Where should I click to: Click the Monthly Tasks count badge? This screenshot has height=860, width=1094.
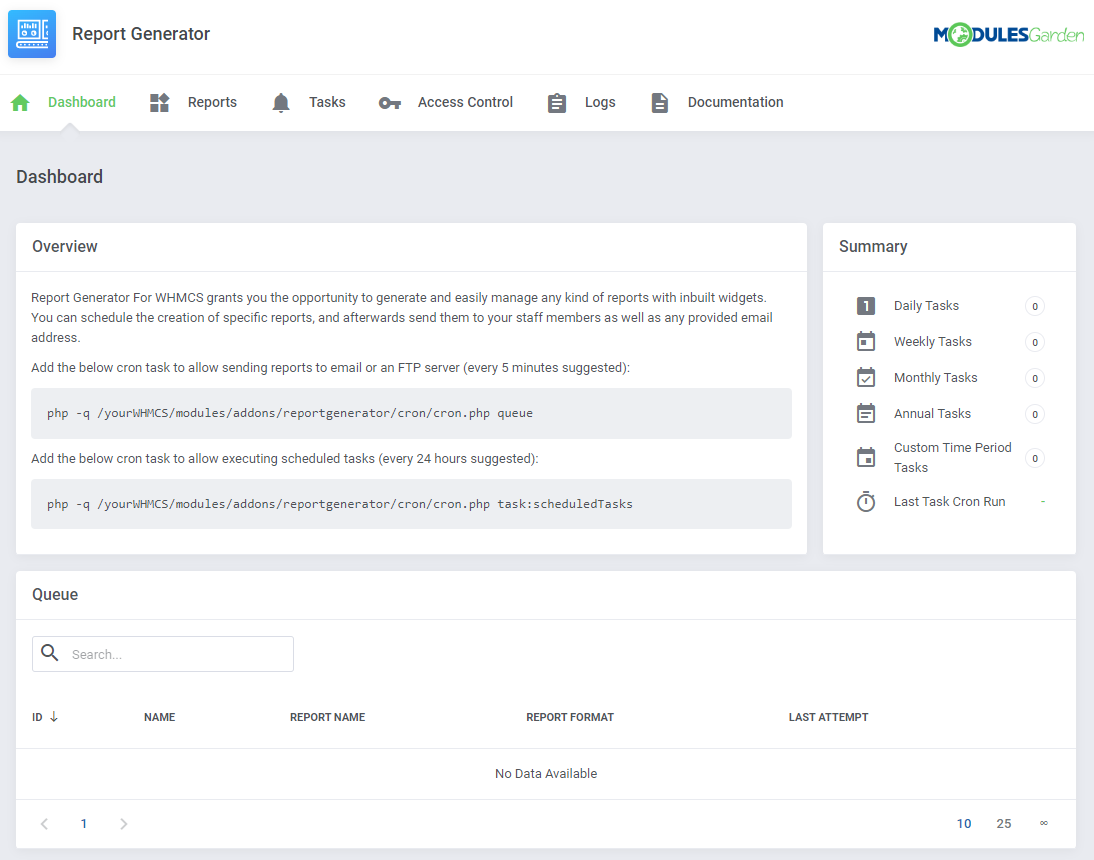1035,378
